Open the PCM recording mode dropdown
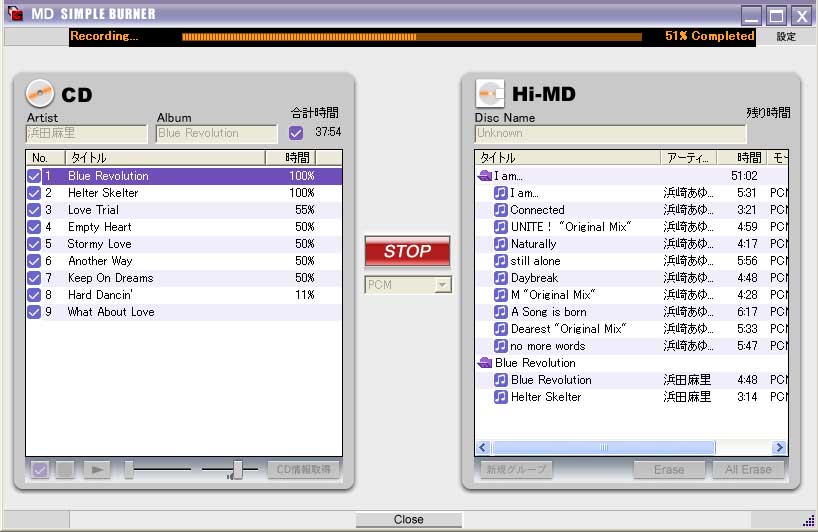 point(443,285)
